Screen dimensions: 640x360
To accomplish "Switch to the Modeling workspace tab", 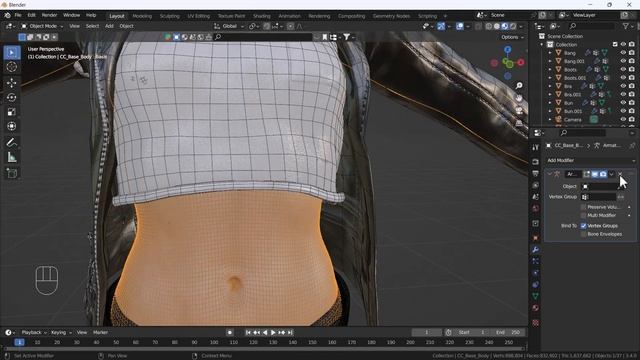I will pos(142,16).
